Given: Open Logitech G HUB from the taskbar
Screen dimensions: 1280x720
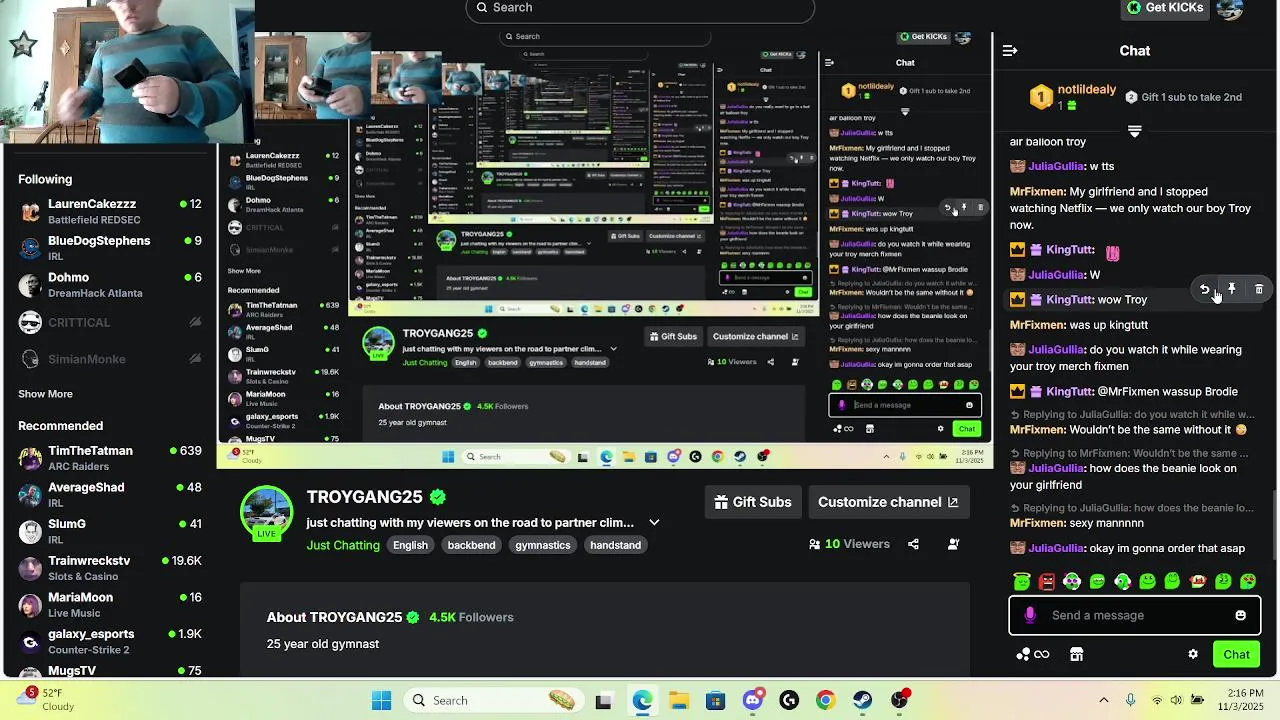Looking at the screenshot, I should 789,700.
